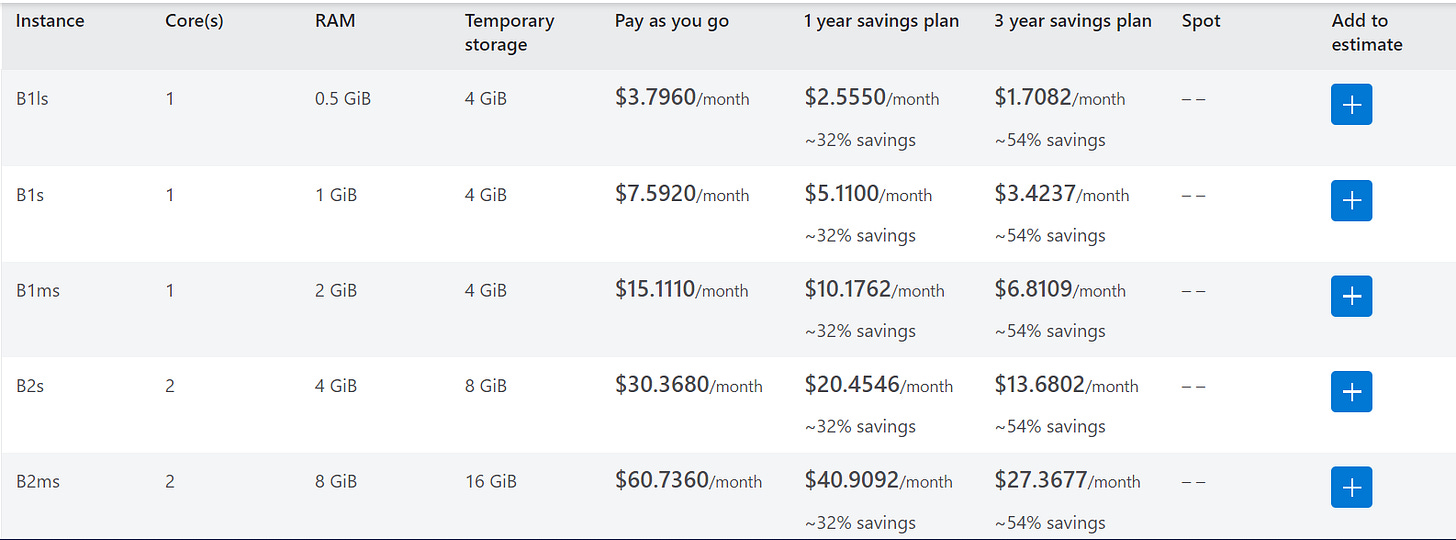Click the Temporary storage column header
The image size is (1456, 540).
point(509,32)
